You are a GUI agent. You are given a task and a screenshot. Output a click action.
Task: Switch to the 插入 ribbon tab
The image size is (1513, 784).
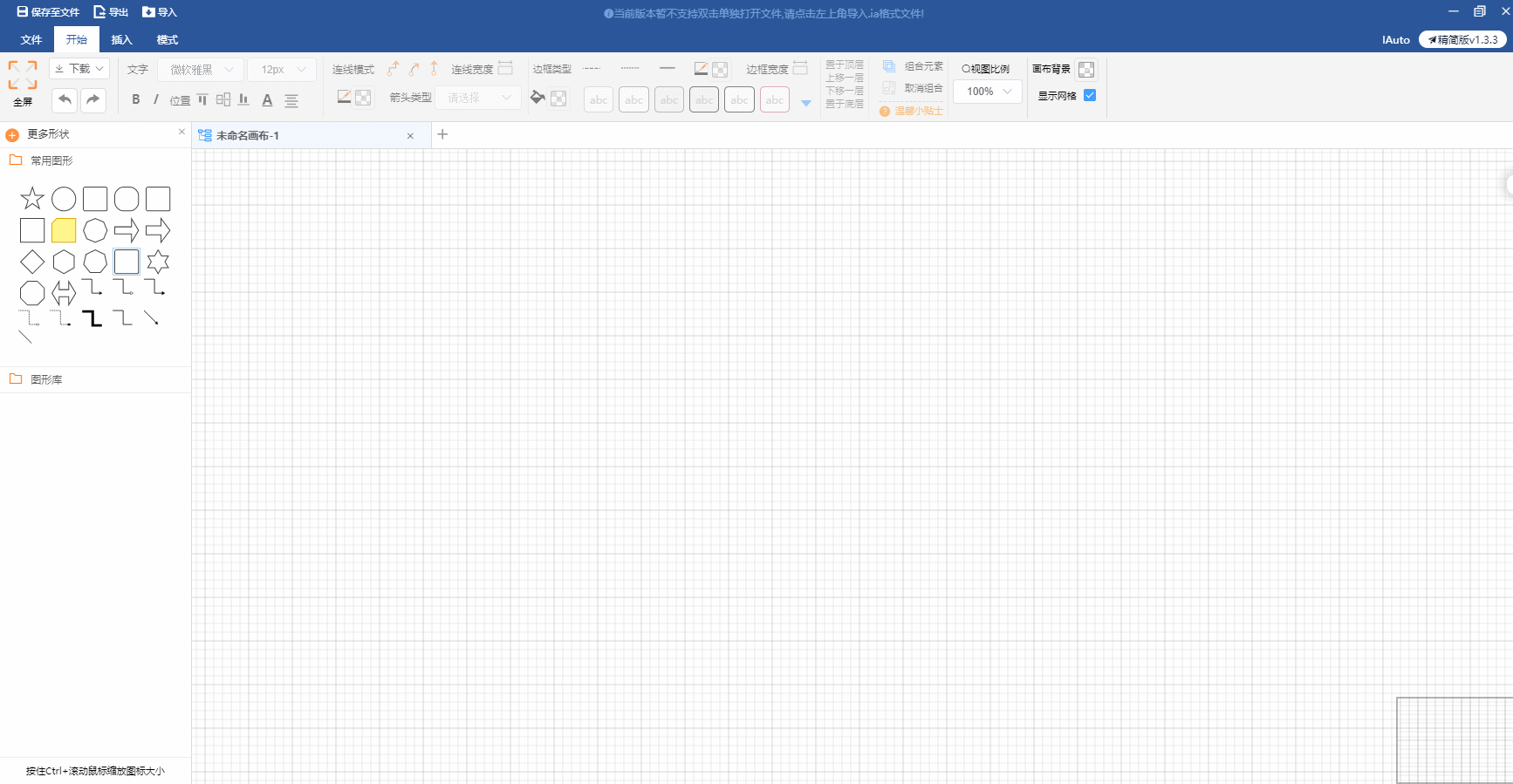tap(121, 40)
